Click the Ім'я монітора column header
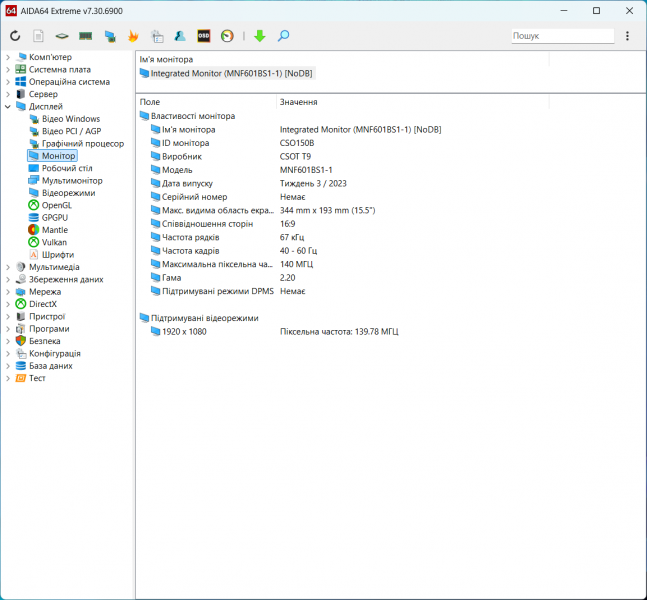Image resolution: width=647 pixels, height=600 pixels. [x=343, y=59]
